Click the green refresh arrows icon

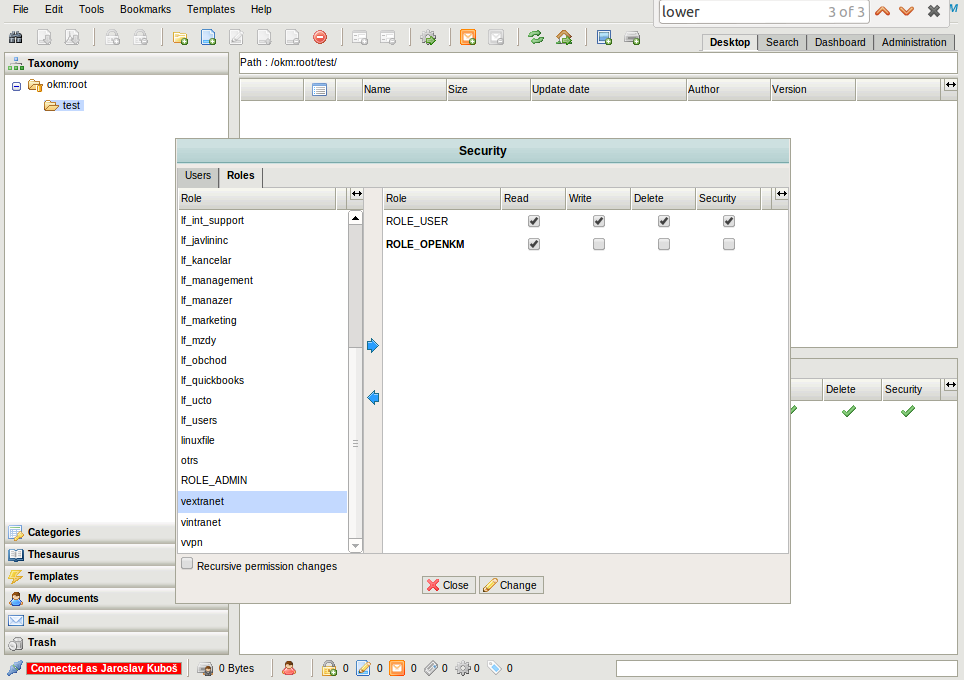pyautogui.click(x=536, y=38)
